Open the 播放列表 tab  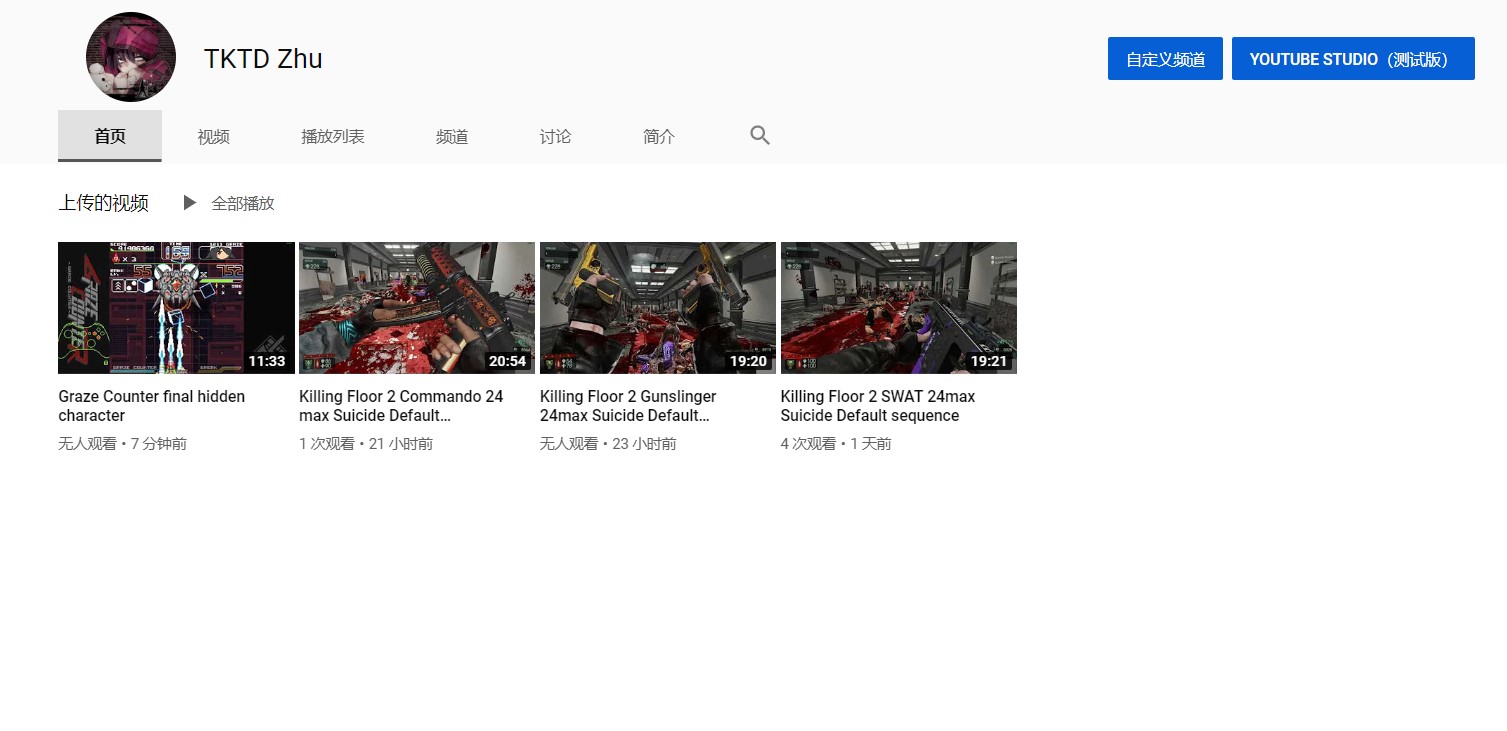click(332, 137)
